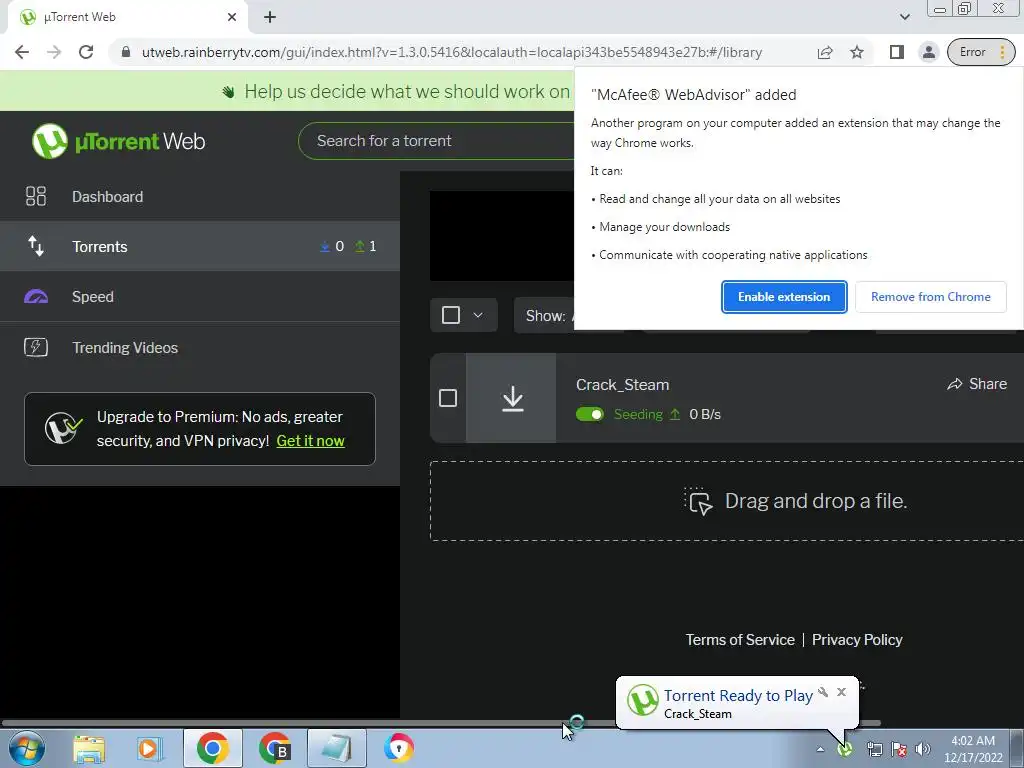Open the tab search dropdown arrow
The image size is (1024, 768).
point(904,17)
